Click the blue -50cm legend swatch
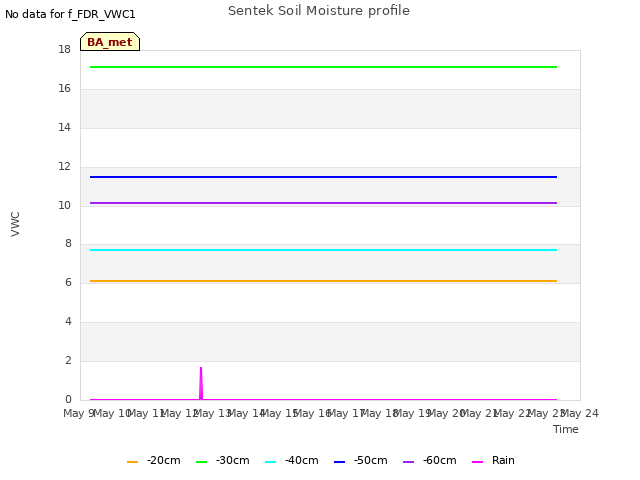The height and width of the screenshot is (480, 640). (340, 462)
